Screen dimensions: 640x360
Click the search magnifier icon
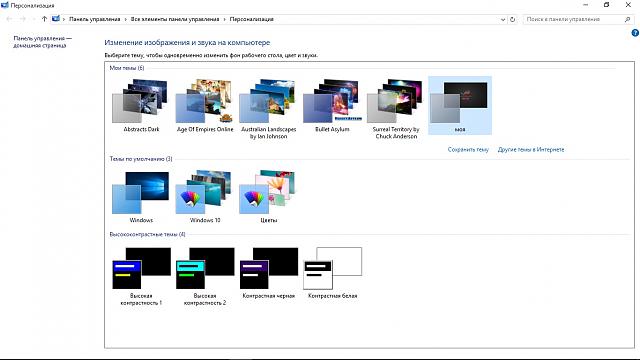click(x=627, y=19)
